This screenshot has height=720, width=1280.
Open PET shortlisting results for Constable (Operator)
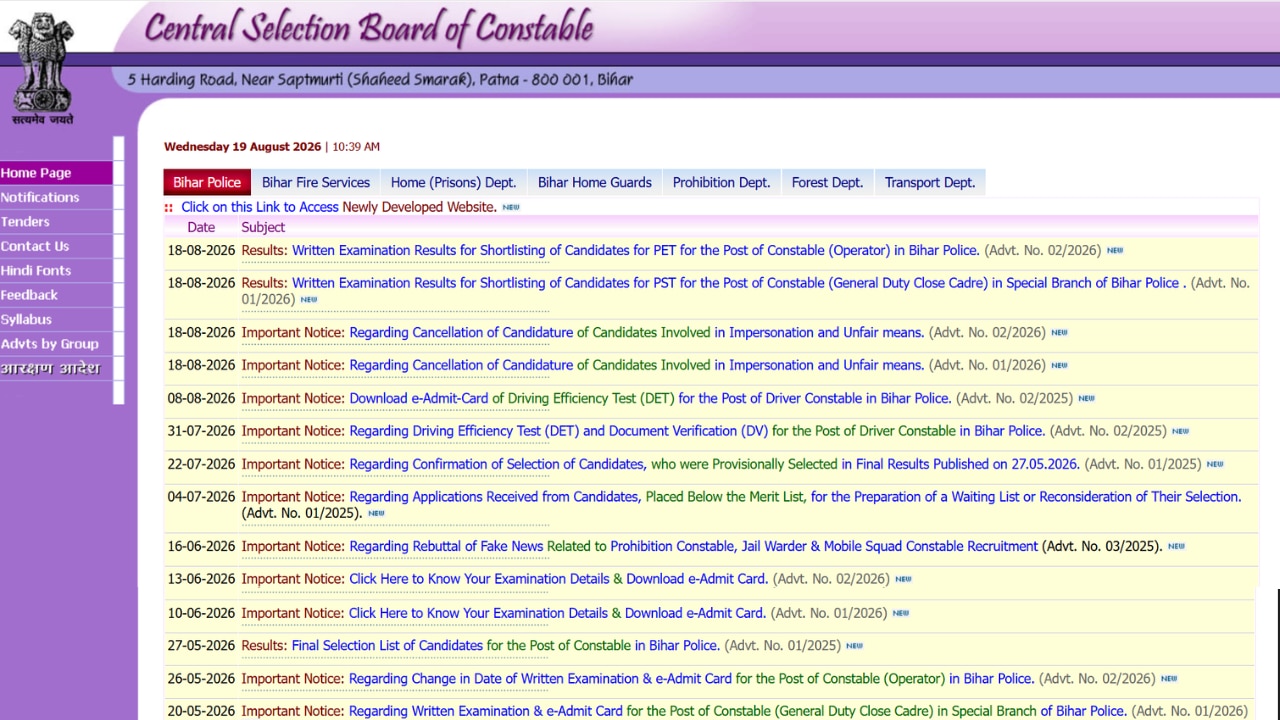[x=635, y=250]
